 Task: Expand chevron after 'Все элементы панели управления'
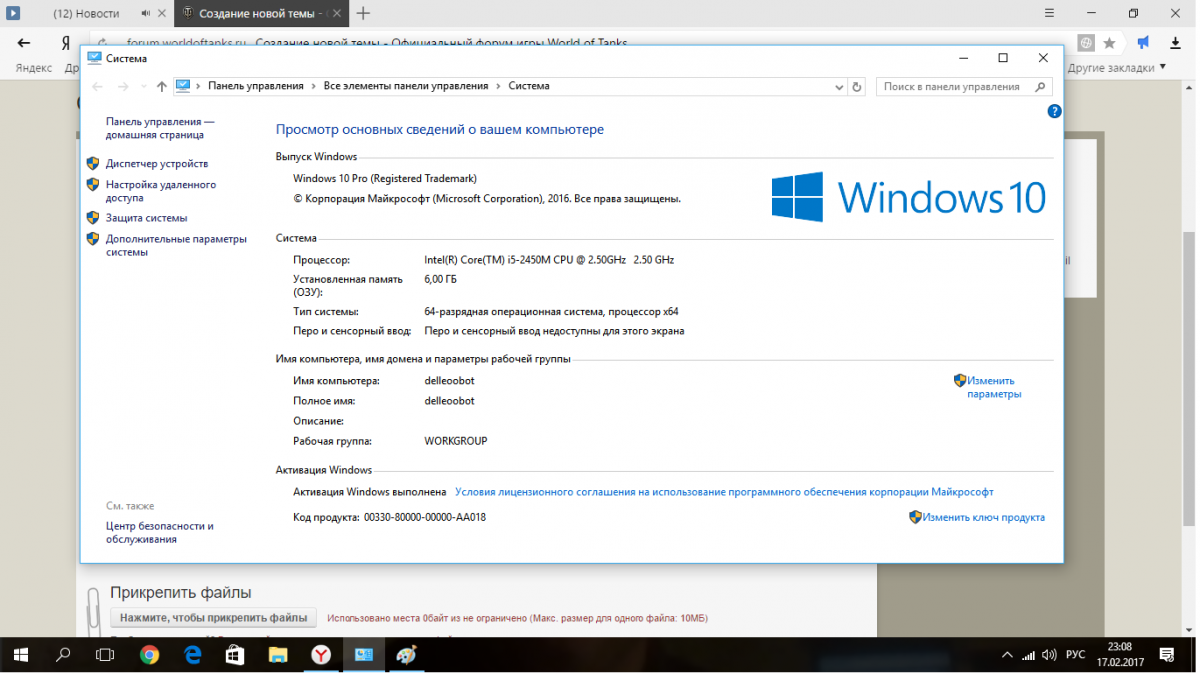click(x=498, y=86)
